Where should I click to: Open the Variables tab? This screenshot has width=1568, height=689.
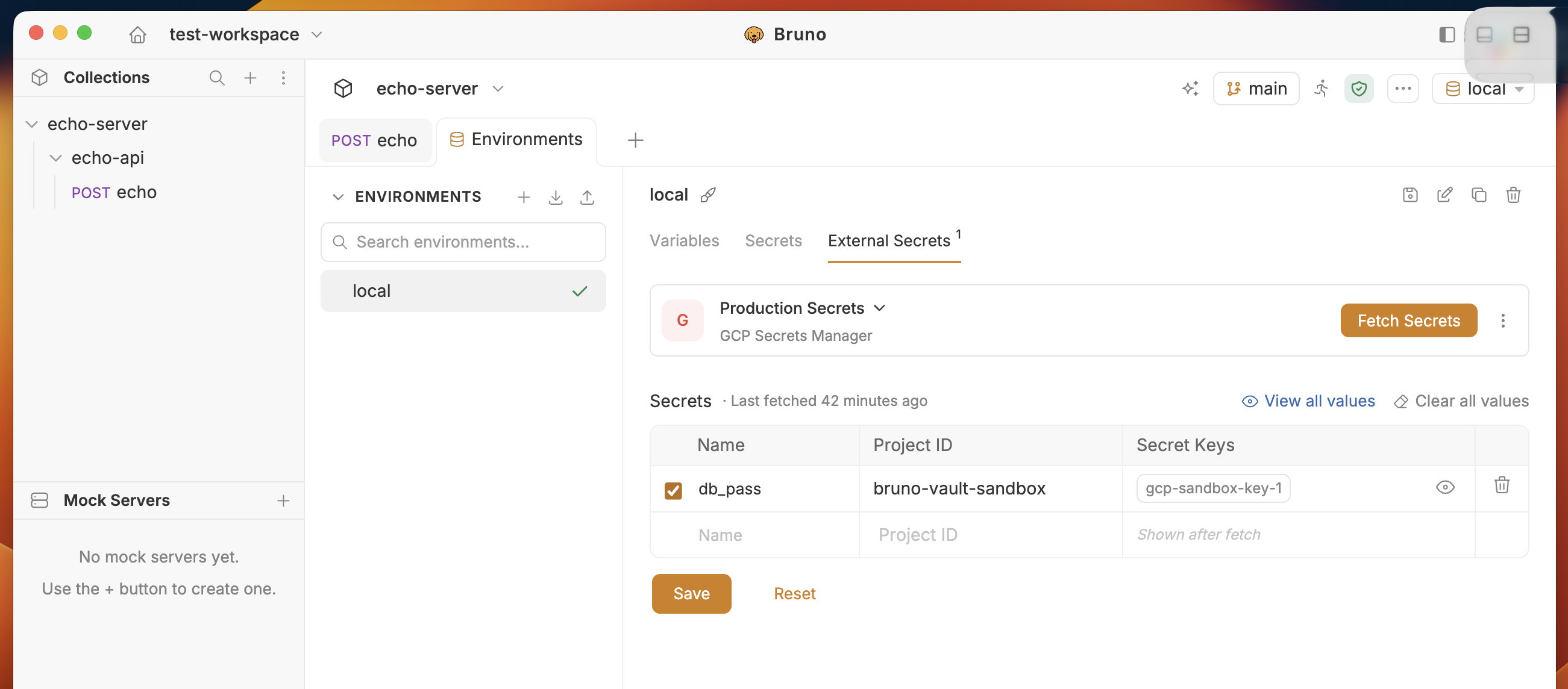pos(684,241)
